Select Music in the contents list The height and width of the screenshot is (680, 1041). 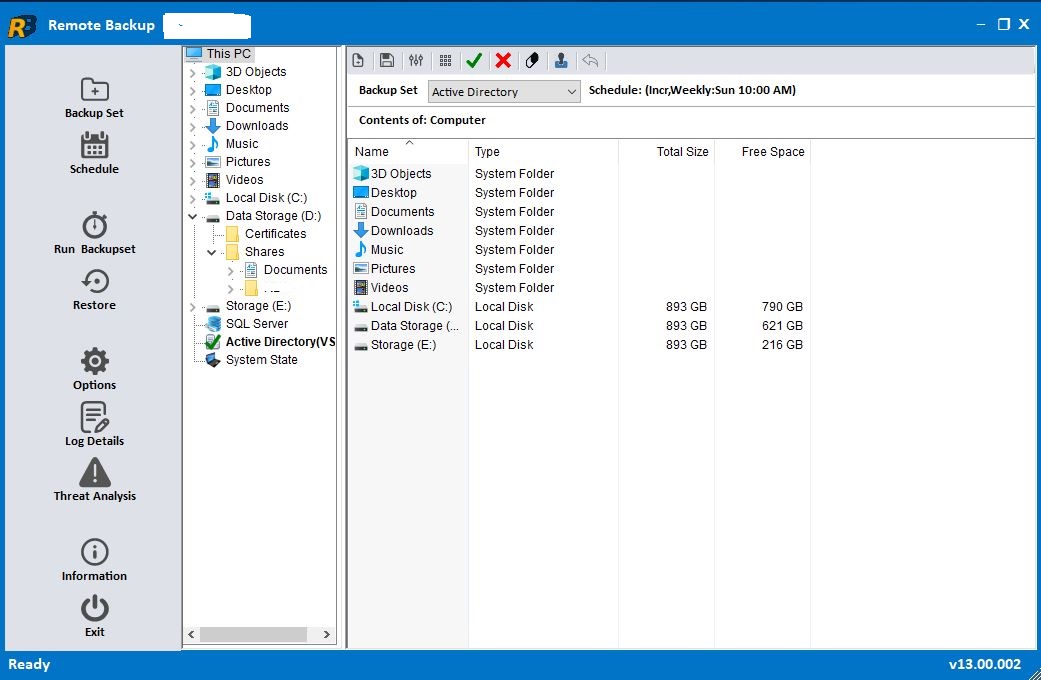click(387, 250)
